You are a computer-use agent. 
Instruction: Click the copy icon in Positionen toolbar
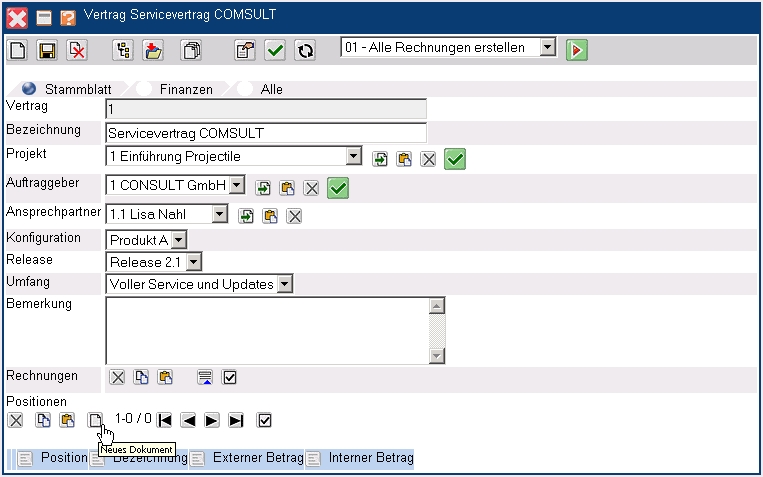tap(43, 420)
